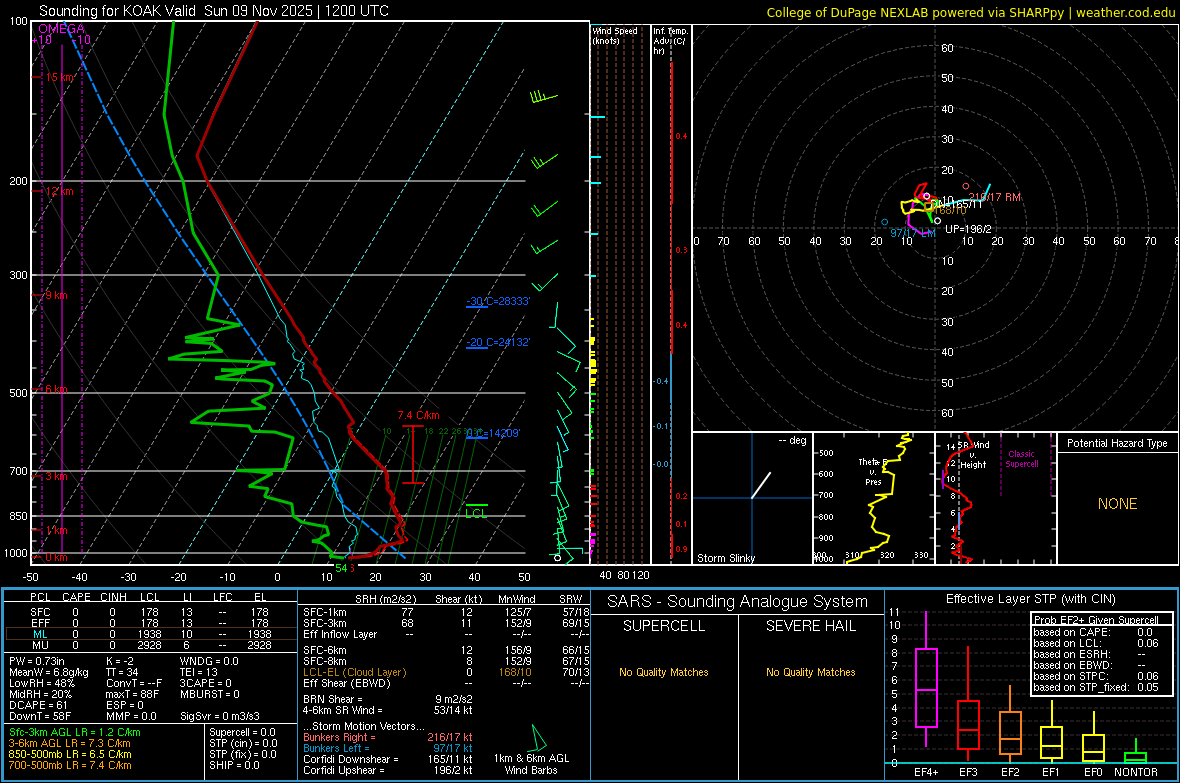Select the SFC parcel row

(151, 612)
